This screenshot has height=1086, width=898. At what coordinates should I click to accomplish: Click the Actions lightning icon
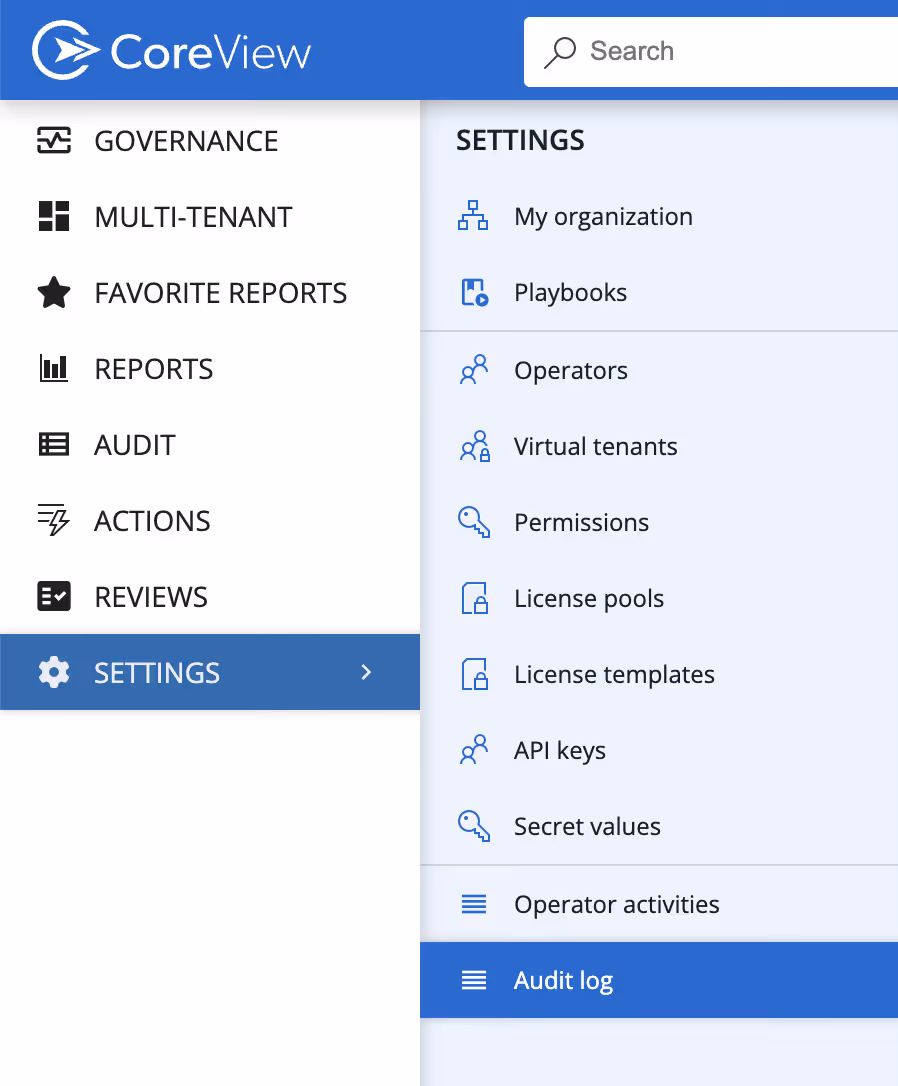(x=54, y=521)
